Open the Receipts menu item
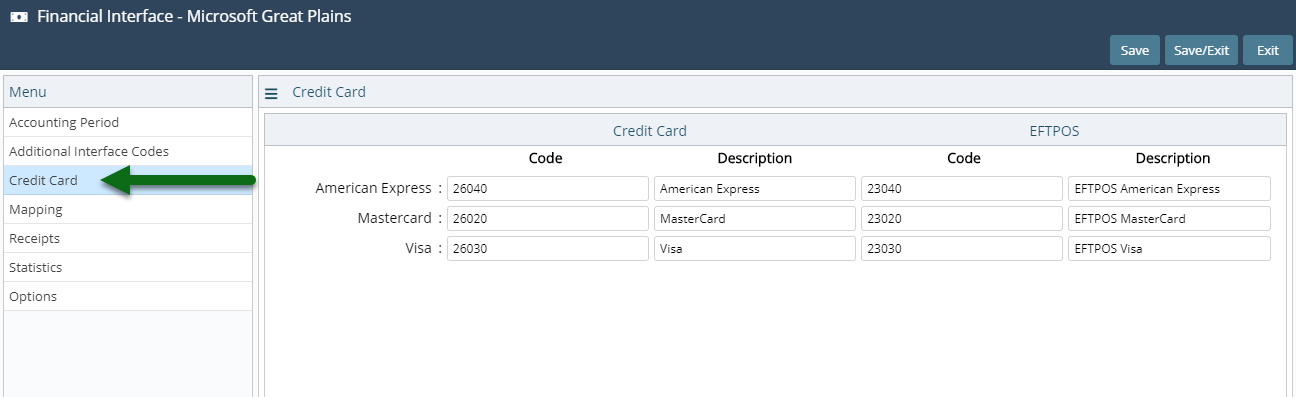This screenshot has width=1296, height=397. coord(128,238)
